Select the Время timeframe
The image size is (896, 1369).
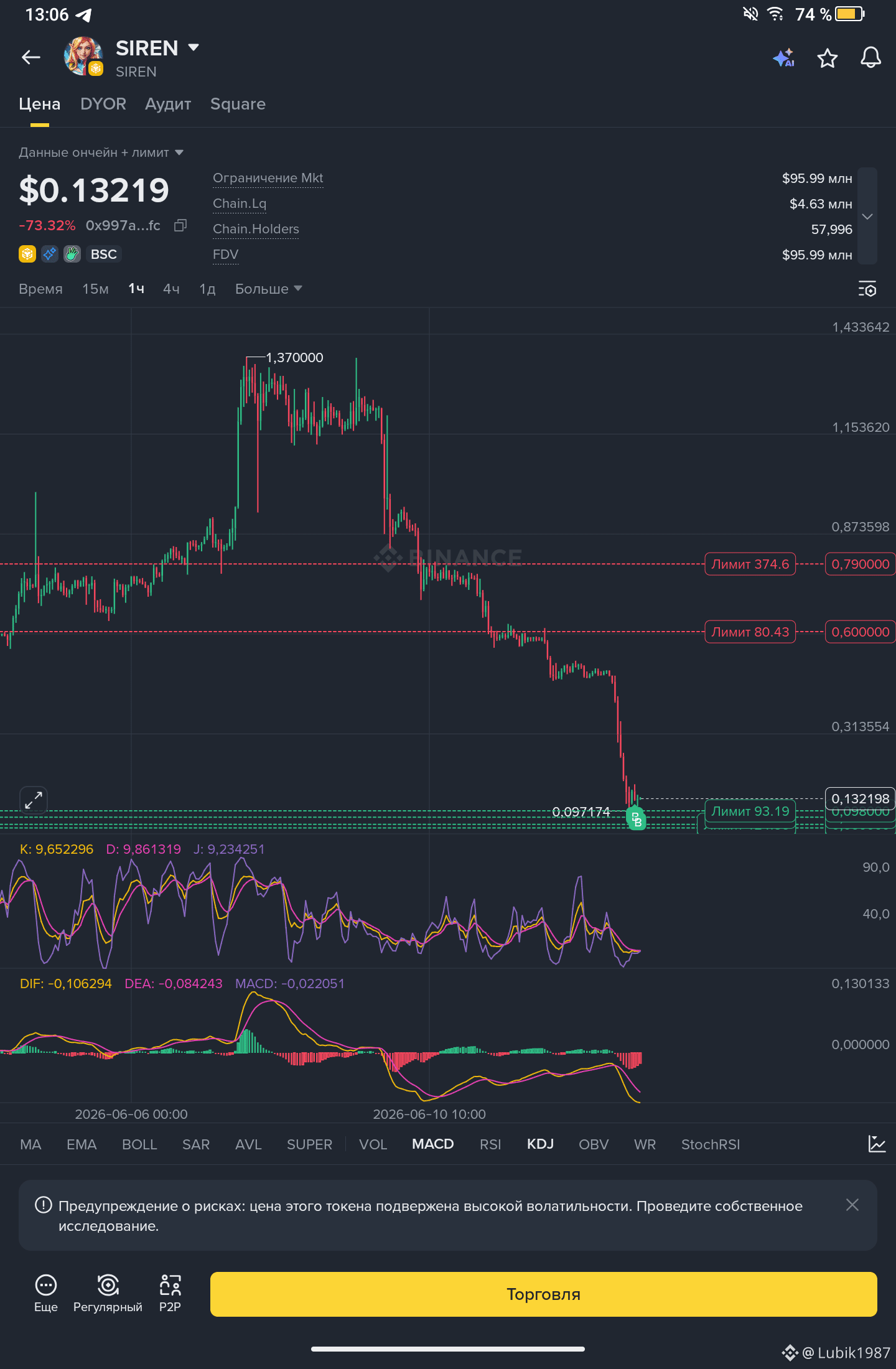point(40,289)
